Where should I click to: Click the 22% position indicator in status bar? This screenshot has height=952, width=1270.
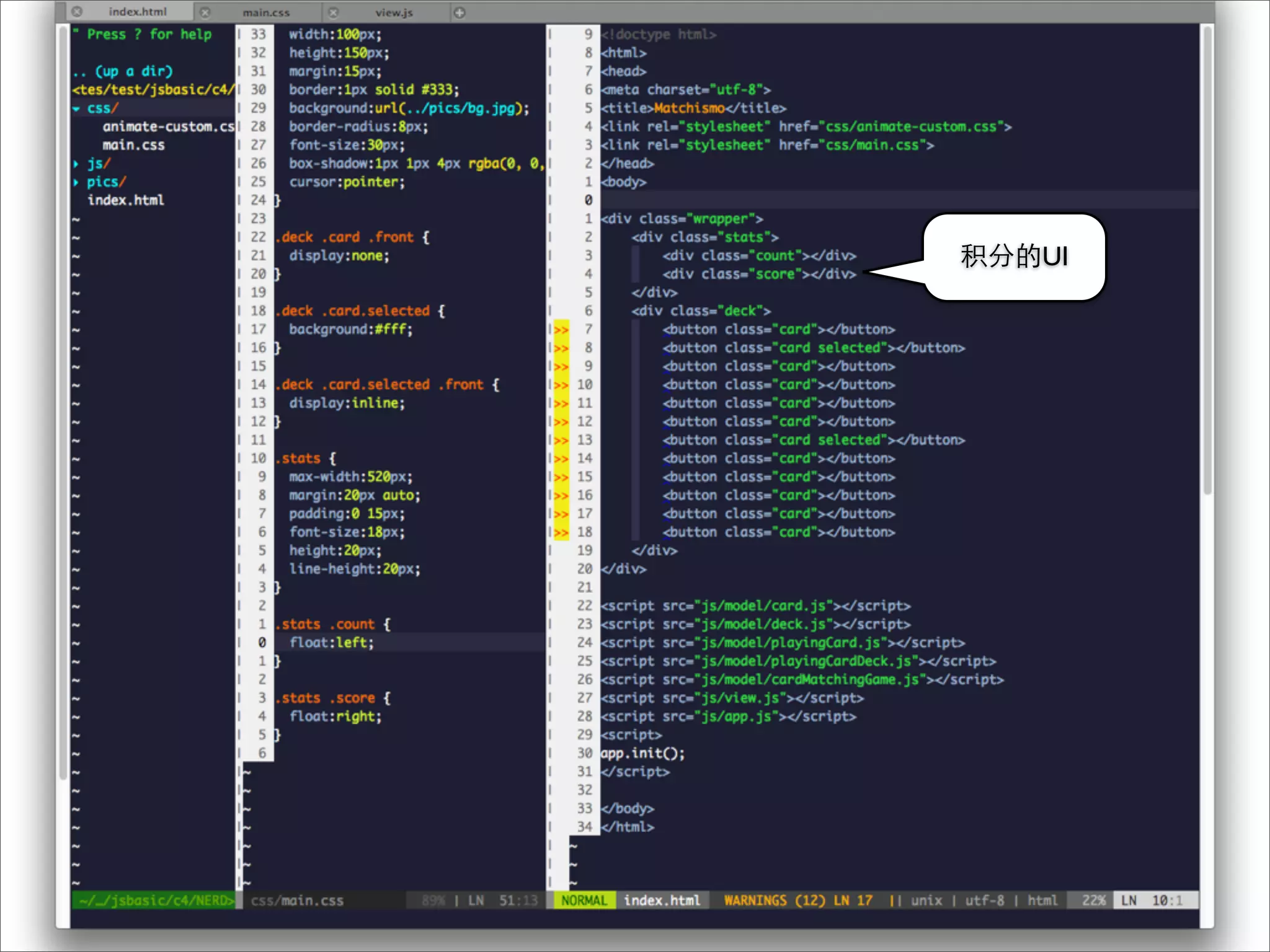[1094, 901]
